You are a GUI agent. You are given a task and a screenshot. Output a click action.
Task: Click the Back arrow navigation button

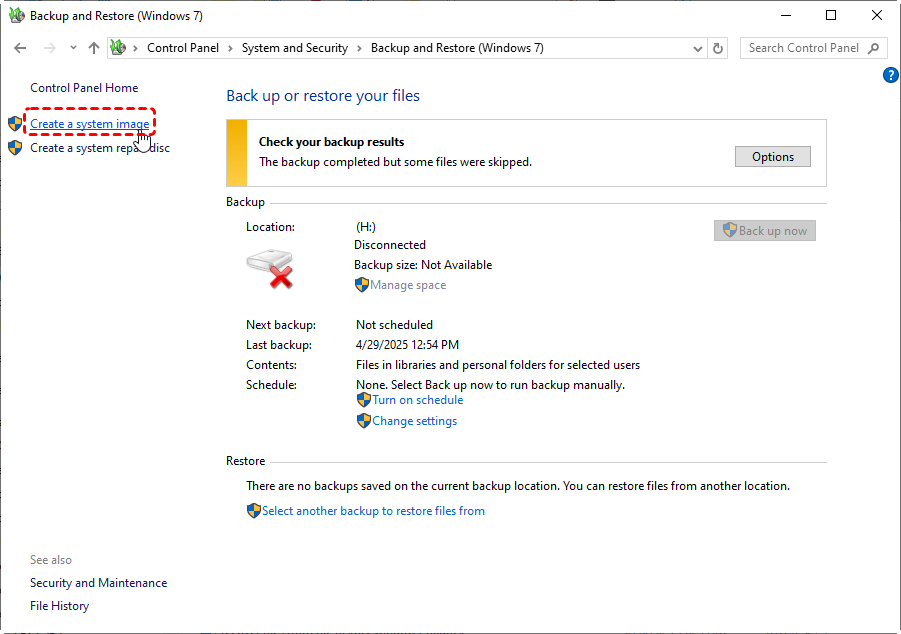coord(20,48)
